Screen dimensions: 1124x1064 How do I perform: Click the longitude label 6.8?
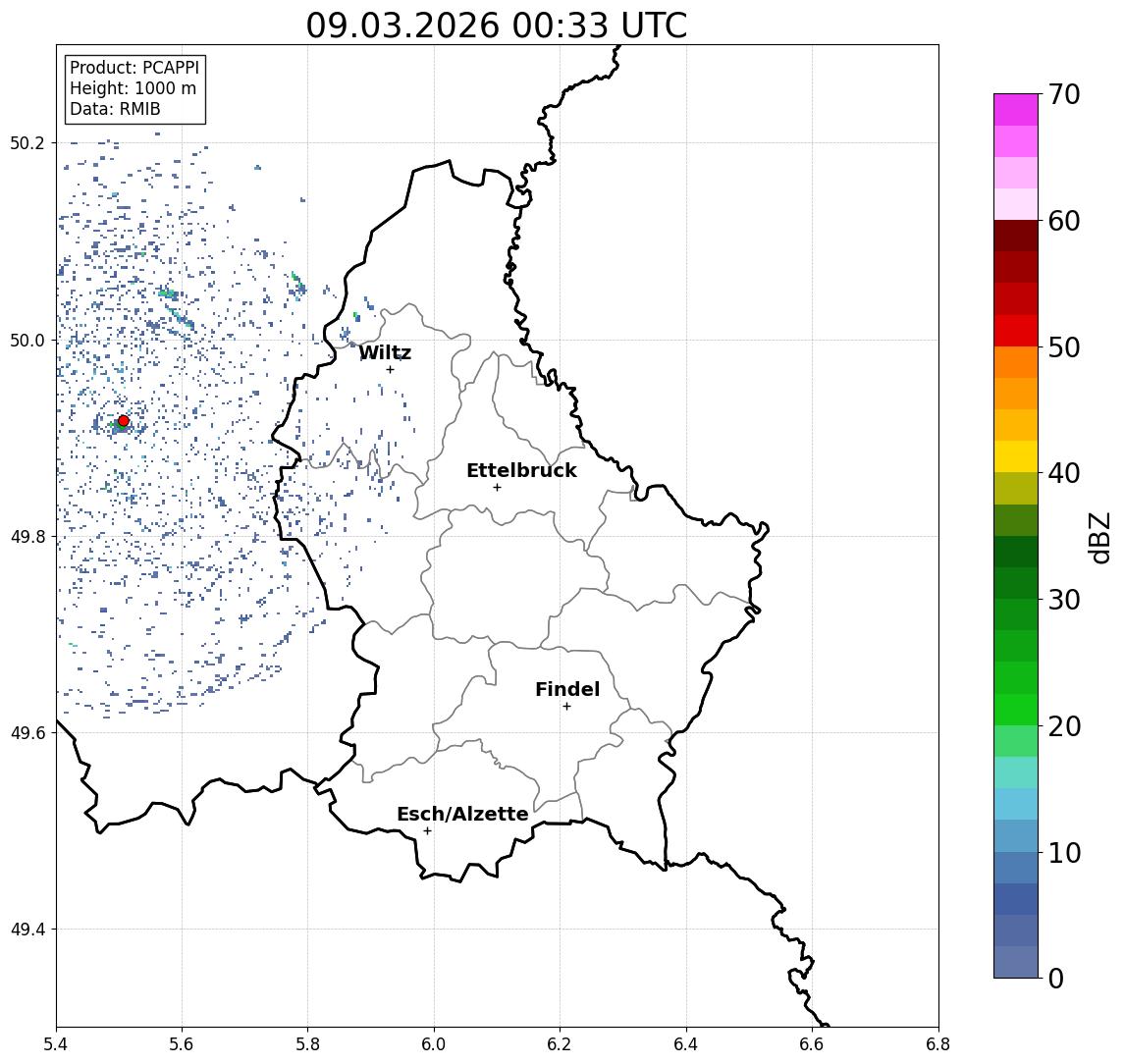pyautogui.click(x=938, y=1044)
